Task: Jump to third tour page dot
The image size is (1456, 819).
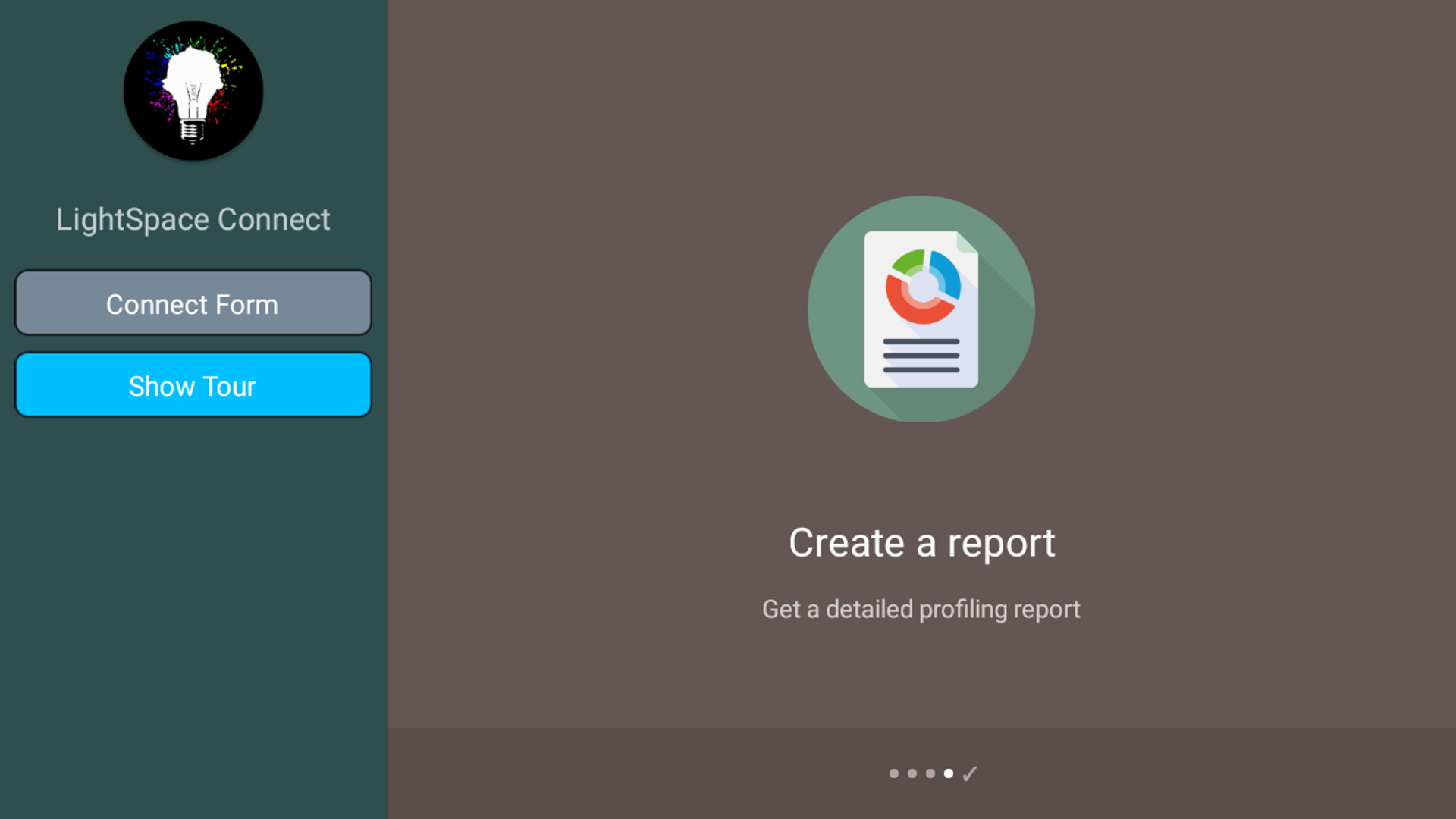Action: point(930,773)
